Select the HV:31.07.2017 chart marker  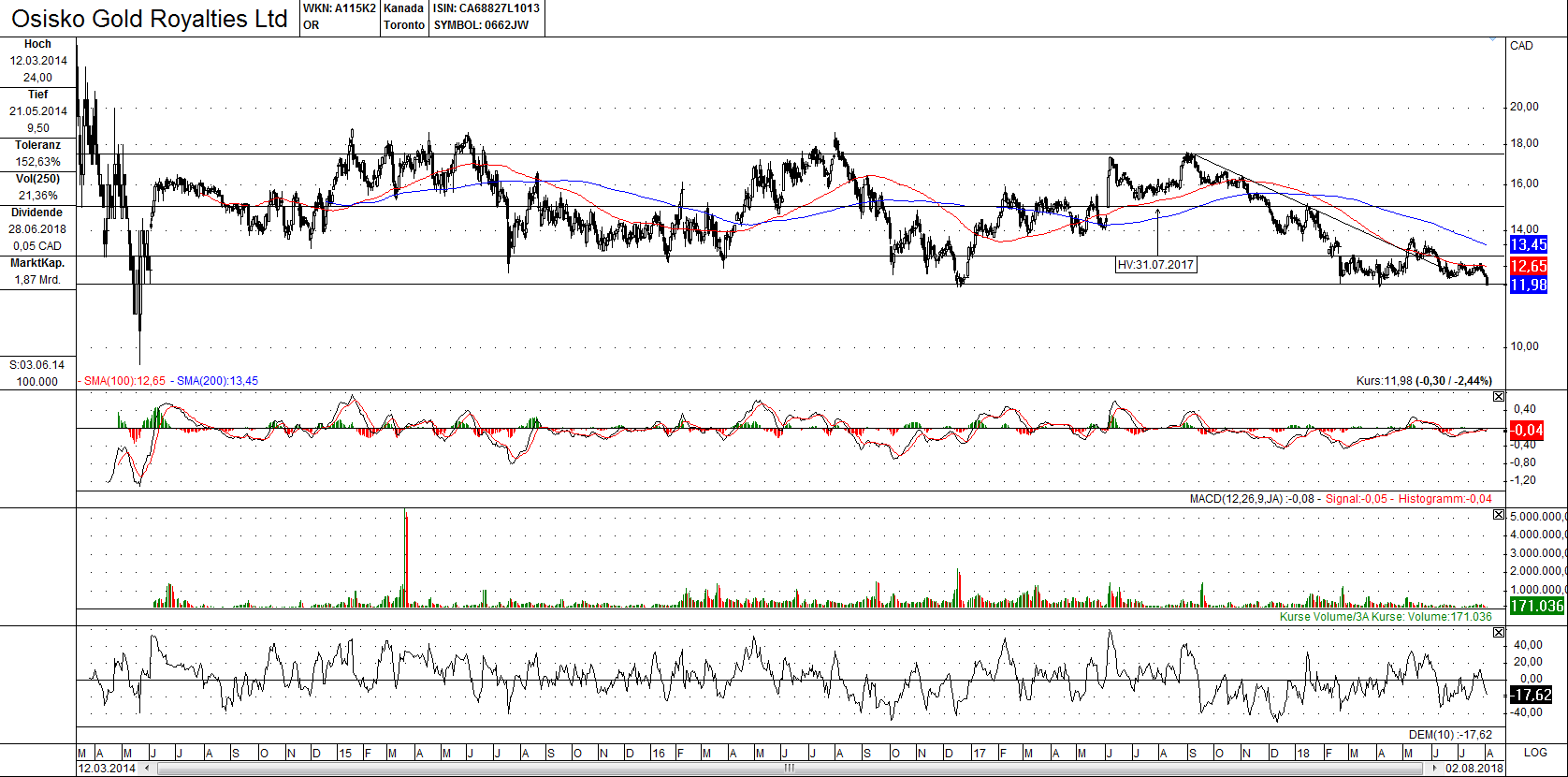click(1156, 265)
